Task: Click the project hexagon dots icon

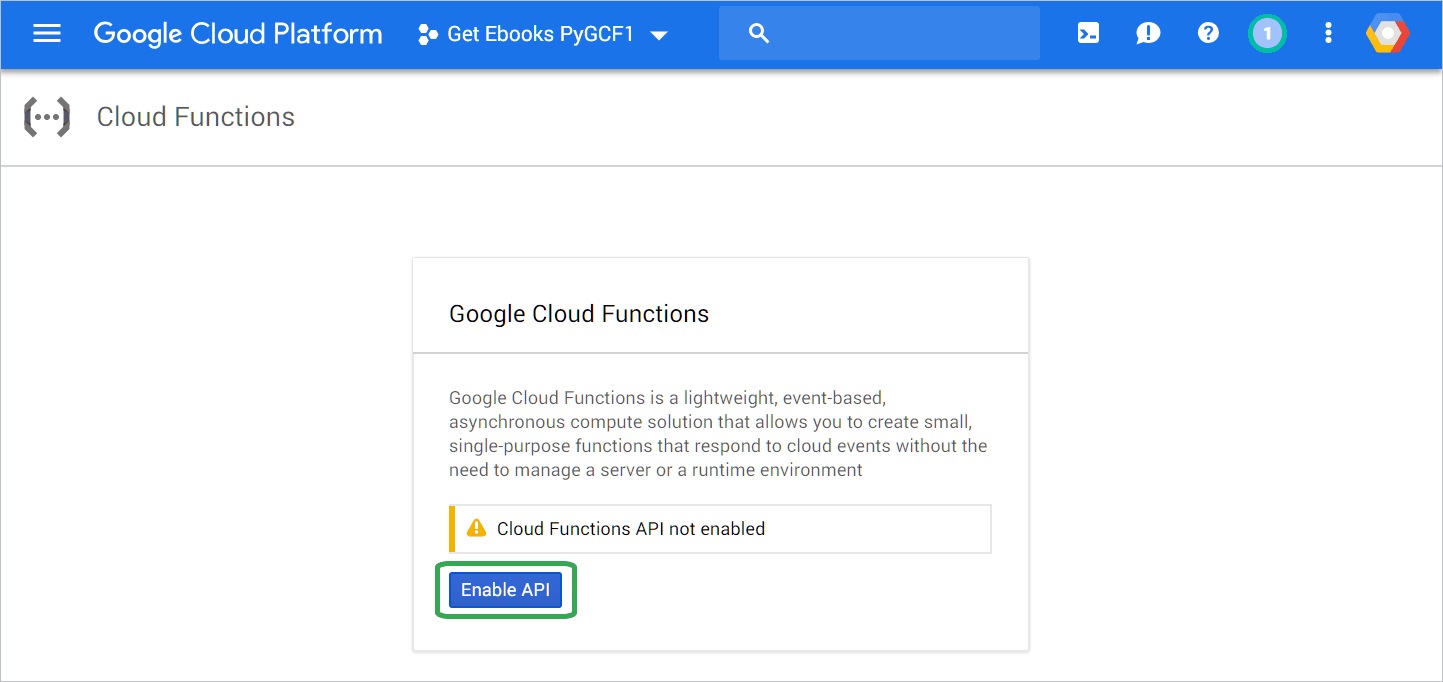Action: pyautogui.click(x=428, y=34)
